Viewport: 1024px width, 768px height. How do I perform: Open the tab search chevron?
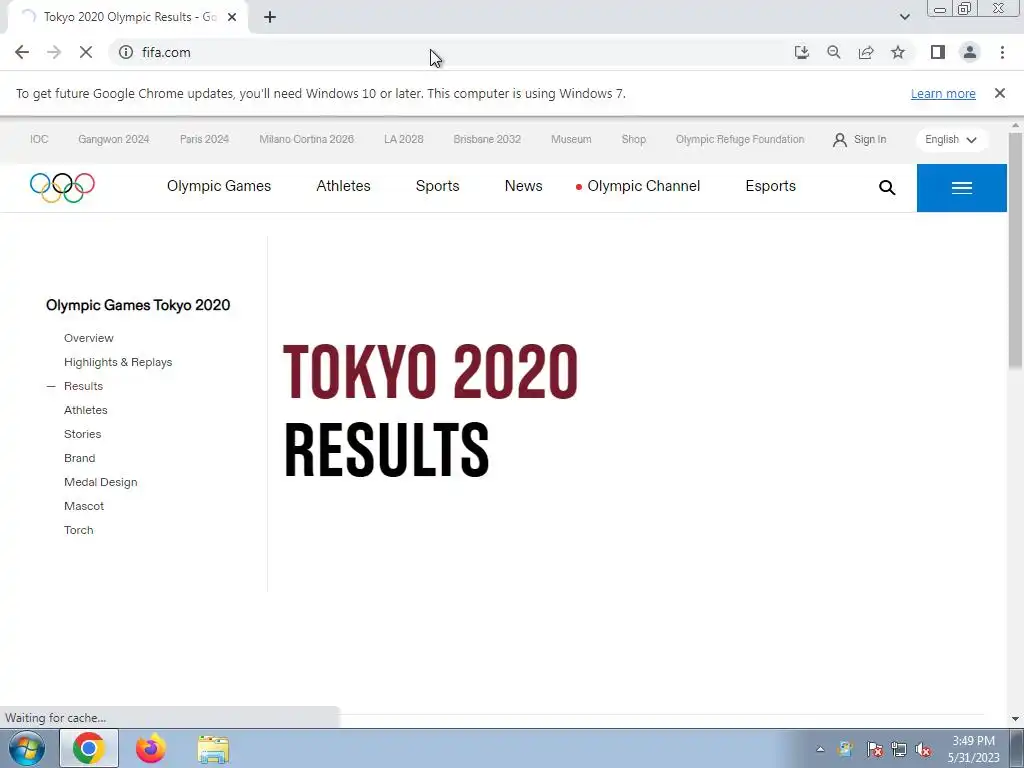[x=904, y=17]
